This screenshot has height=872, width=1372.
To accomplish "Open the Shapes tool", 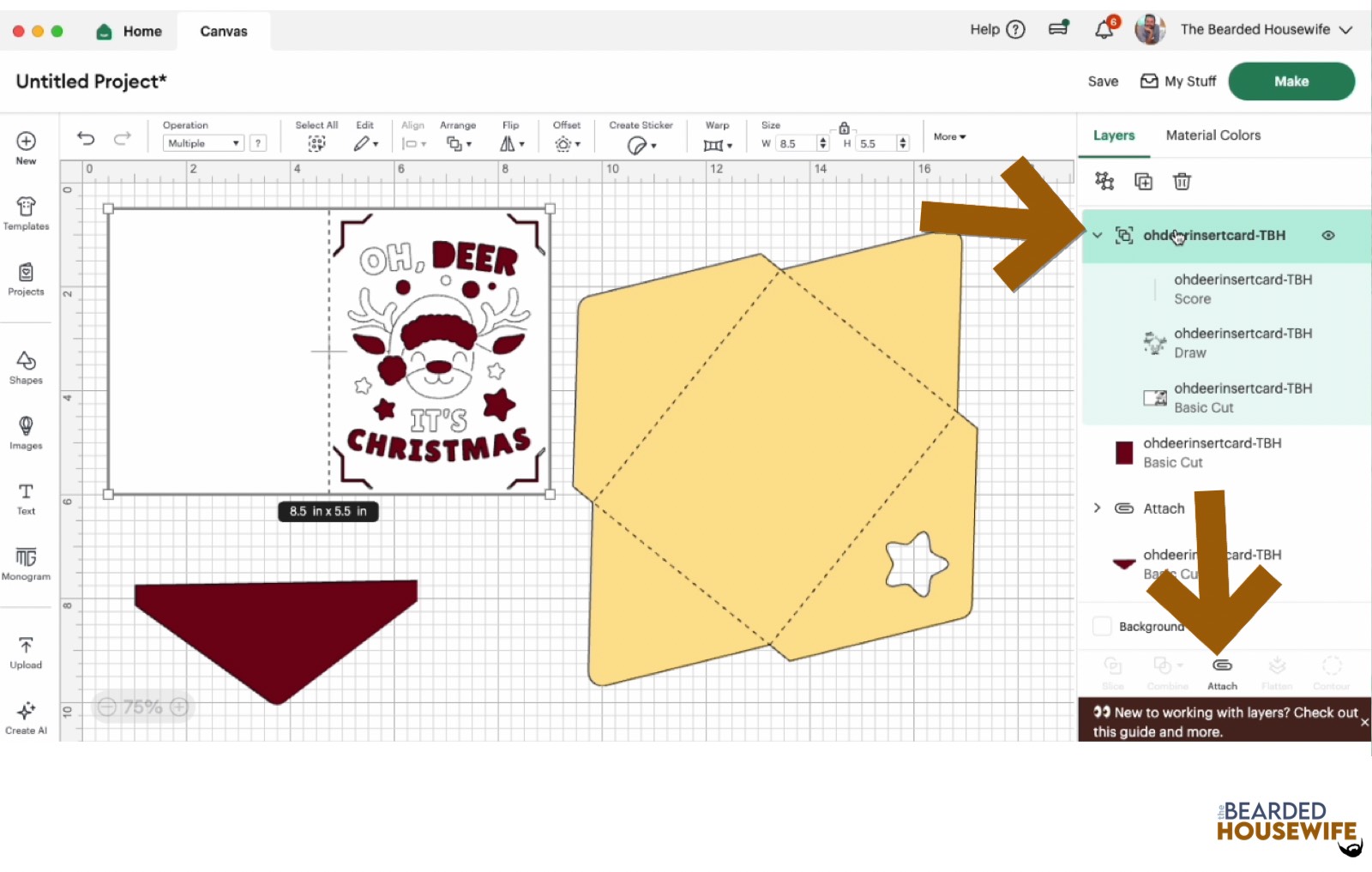I will (x=26, y=367).
